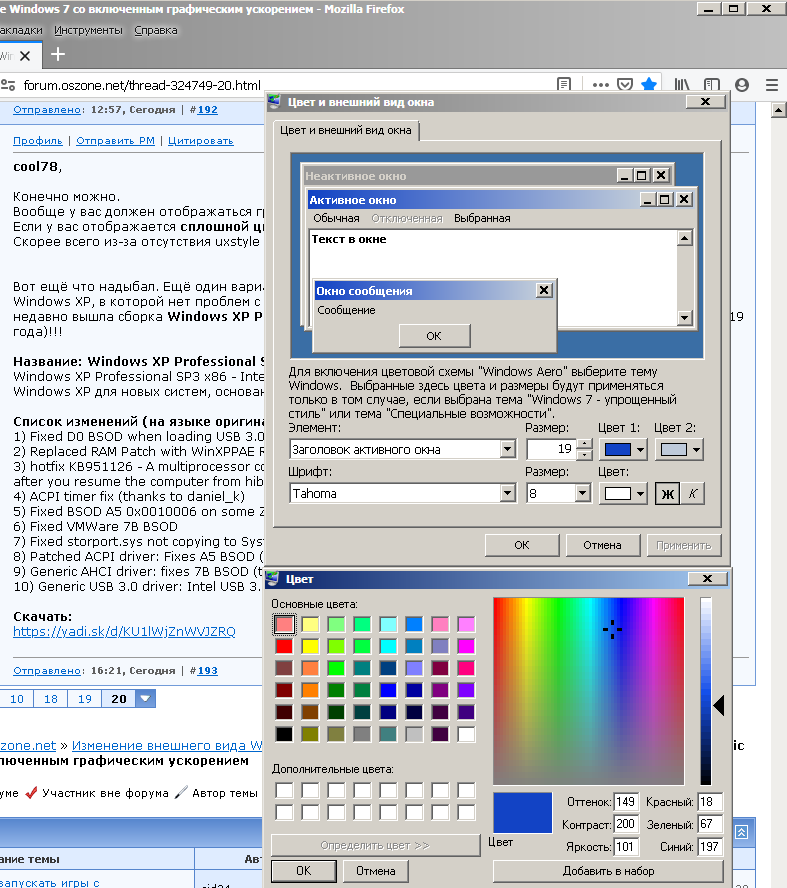Open Цвет 2 color dropdown

(x=679, y=450)
